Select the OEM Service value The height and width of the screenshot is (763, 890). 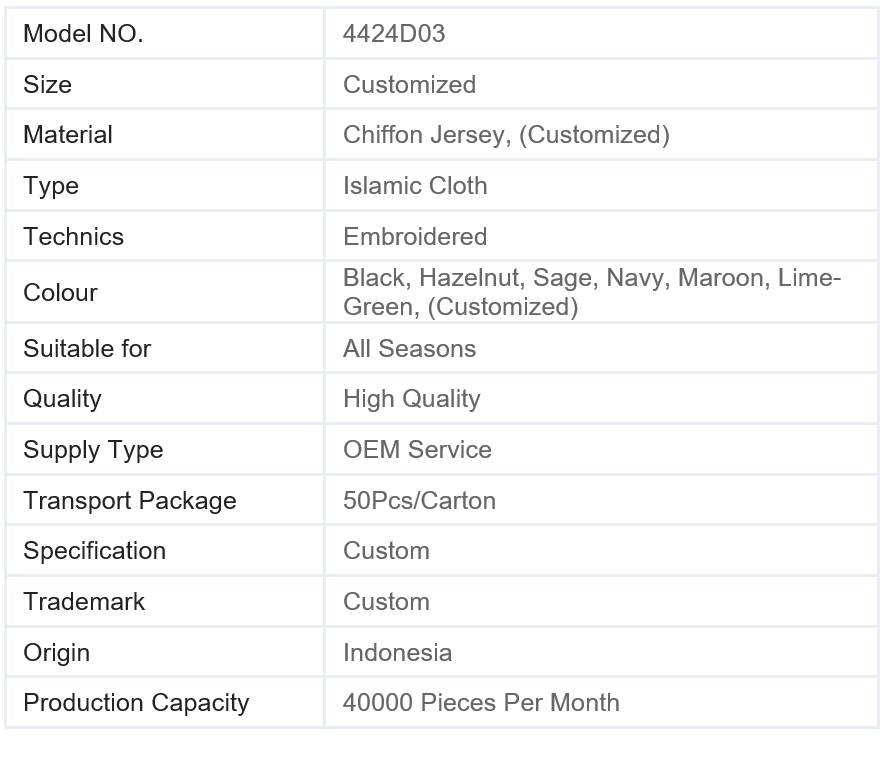click(x=417, y=450)
